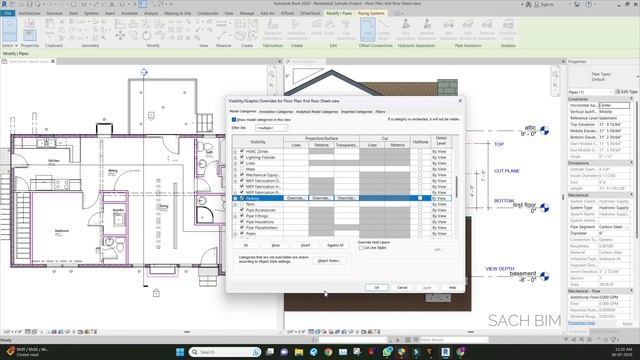Open the Help icon in title bar
The image size is (640, 360).
point(589,4)
